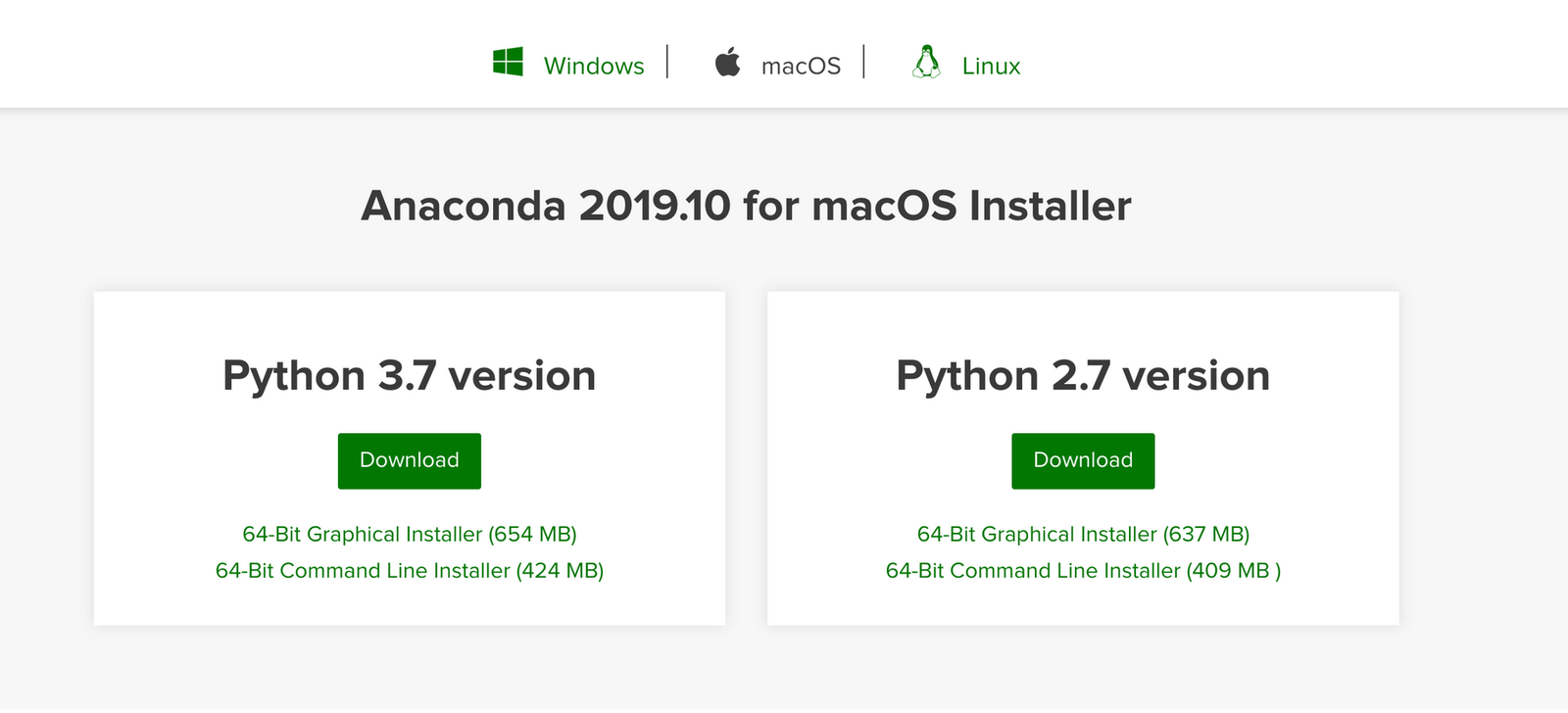Viewport: 1568px width, 713px height.
Task: Click the divider between macOS and Linux
Action: (863, 62)
